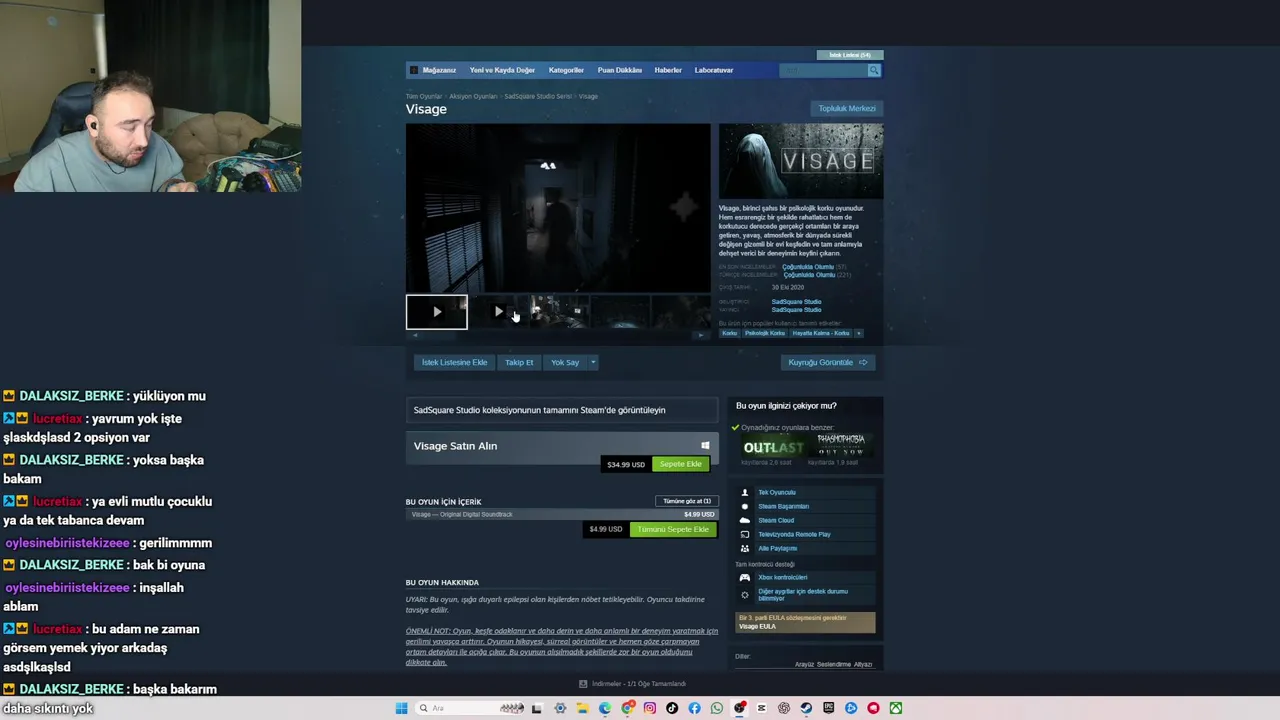Image resolution: width=1280 pixels, height=720 pixels.
Task: Click Xbox controller support icon
Action: (744, 577)
